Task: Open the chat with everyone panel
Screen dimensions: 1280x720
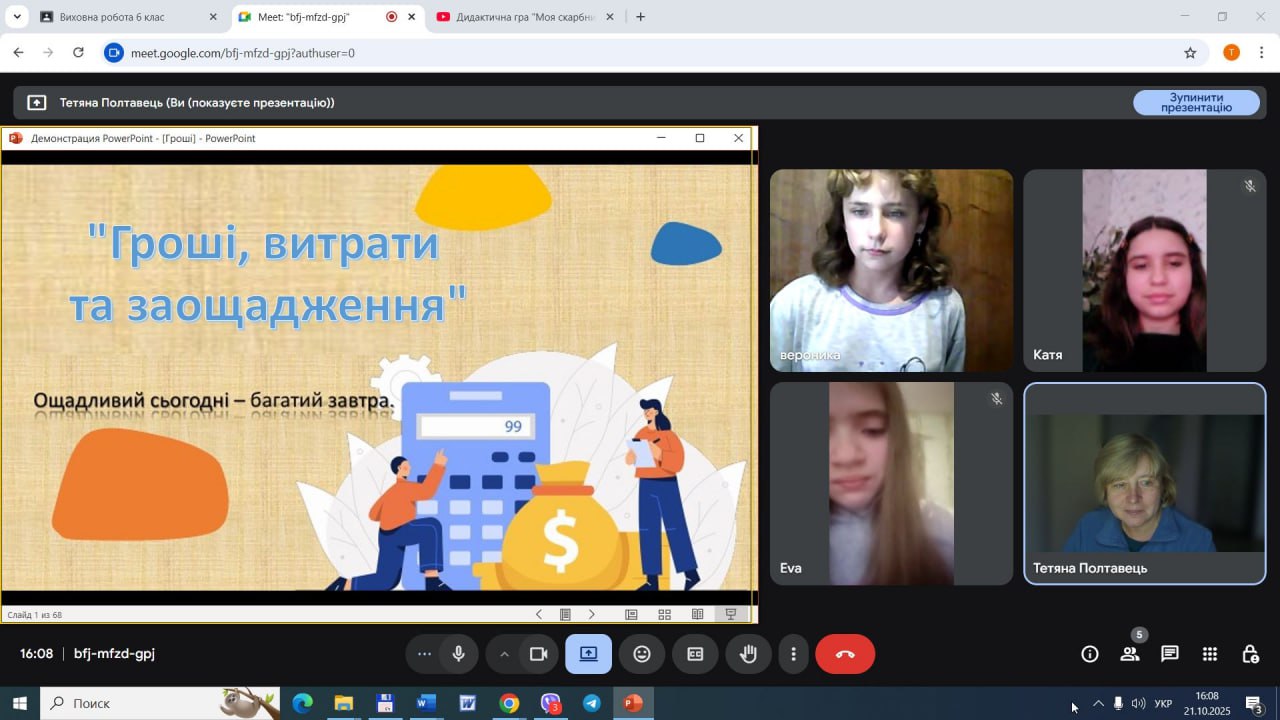Action: [x=1170, y=654]
